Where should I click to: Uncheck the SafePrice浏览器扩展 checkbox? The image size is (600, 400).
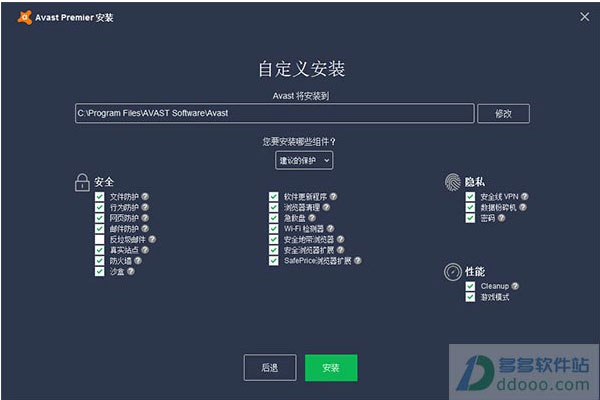(x=273, y=261)
